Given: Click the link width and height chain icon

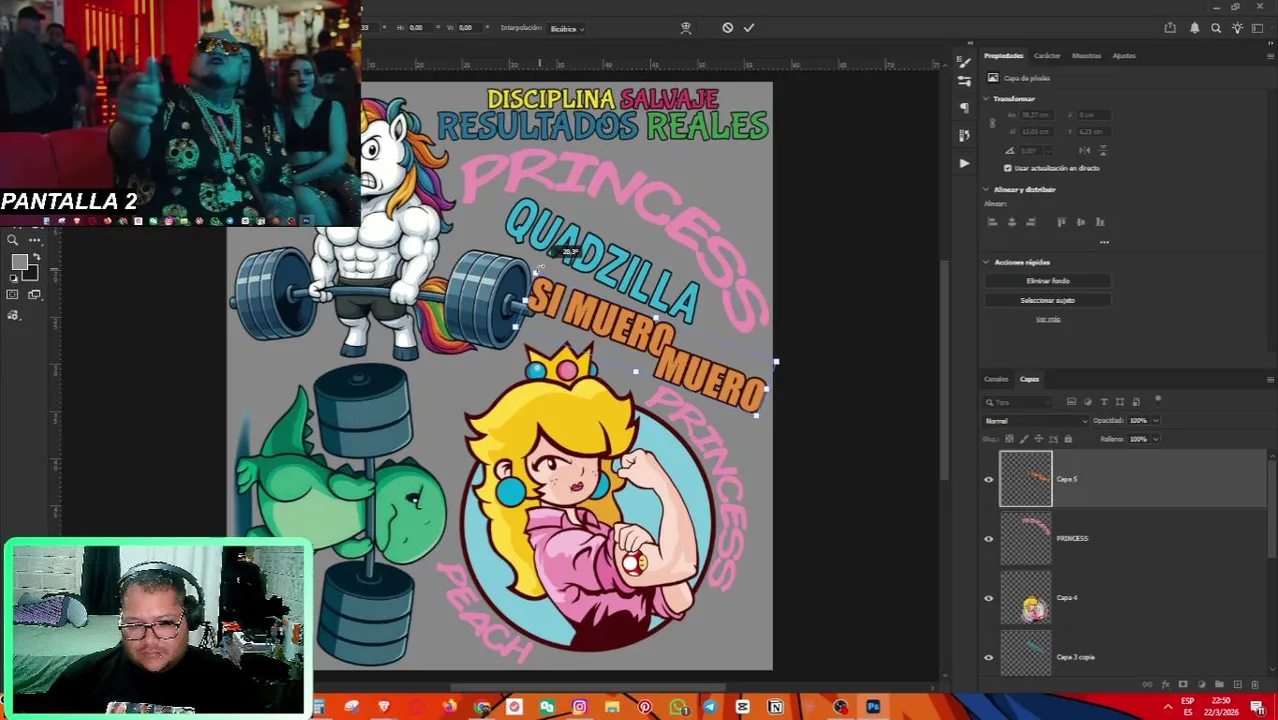Looking at the screenshot, I should (x=992, y=123).
